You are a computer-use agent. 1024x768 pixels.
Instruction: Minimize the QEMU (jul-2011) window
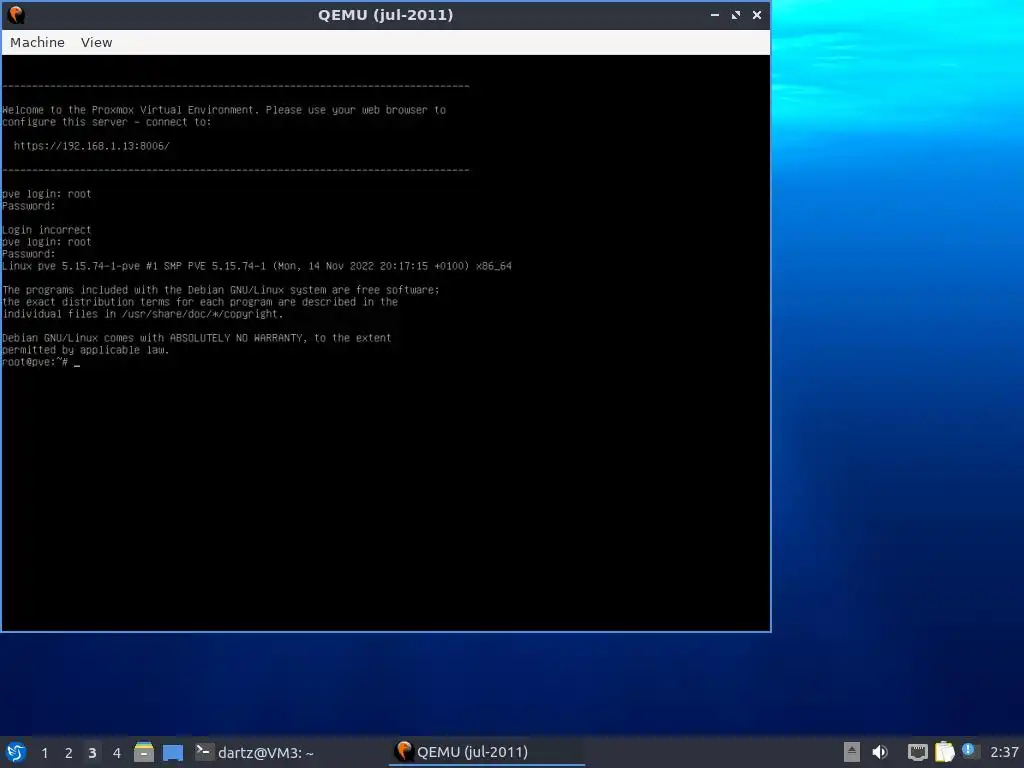(x=715, y=14)
